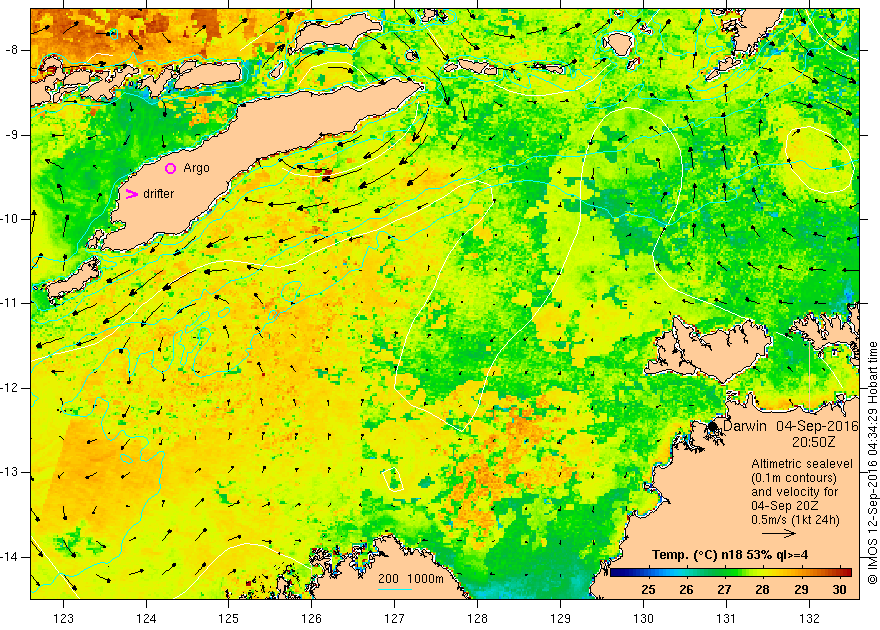Click longitude axis label 129
Viewport: 880px width, 630px height.
(x=561, y=618)
